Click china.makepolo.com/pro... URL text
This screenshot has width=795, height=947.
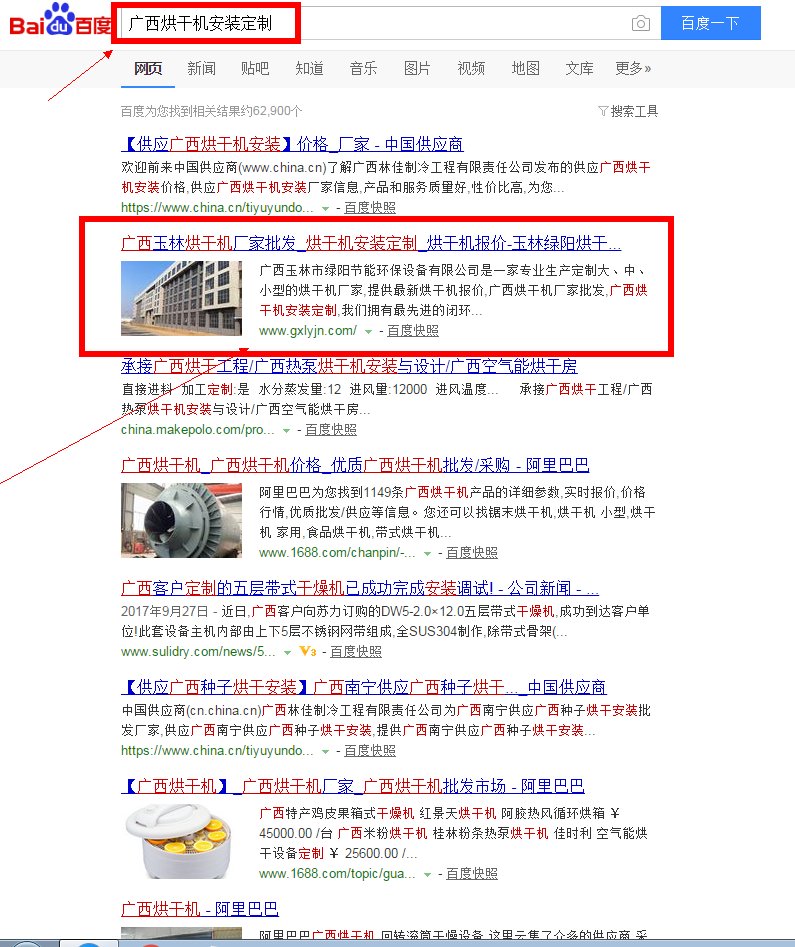(198, 430)
